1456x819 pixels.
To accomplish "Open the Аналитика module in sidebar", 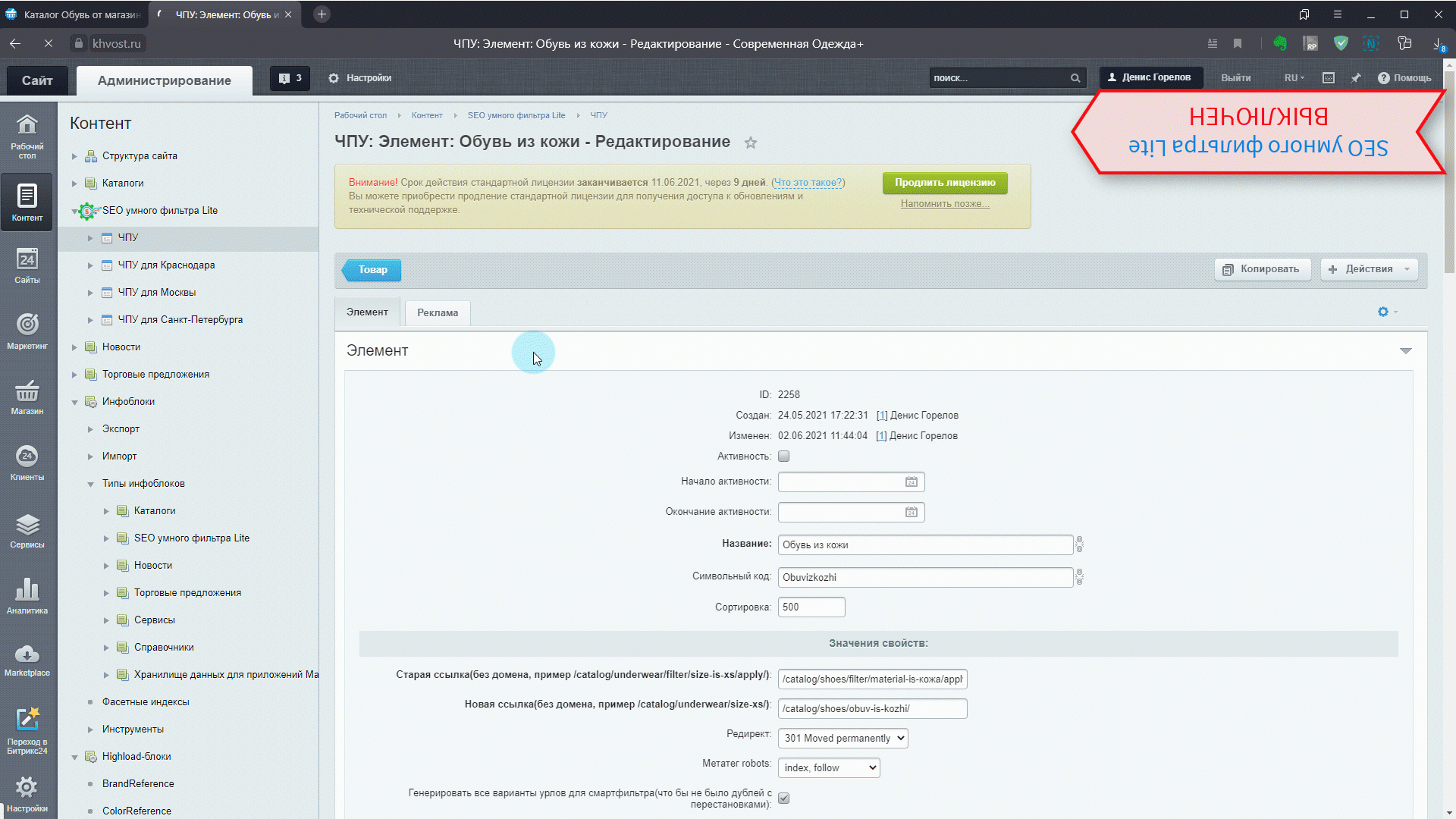I will (x=27, y=595).
